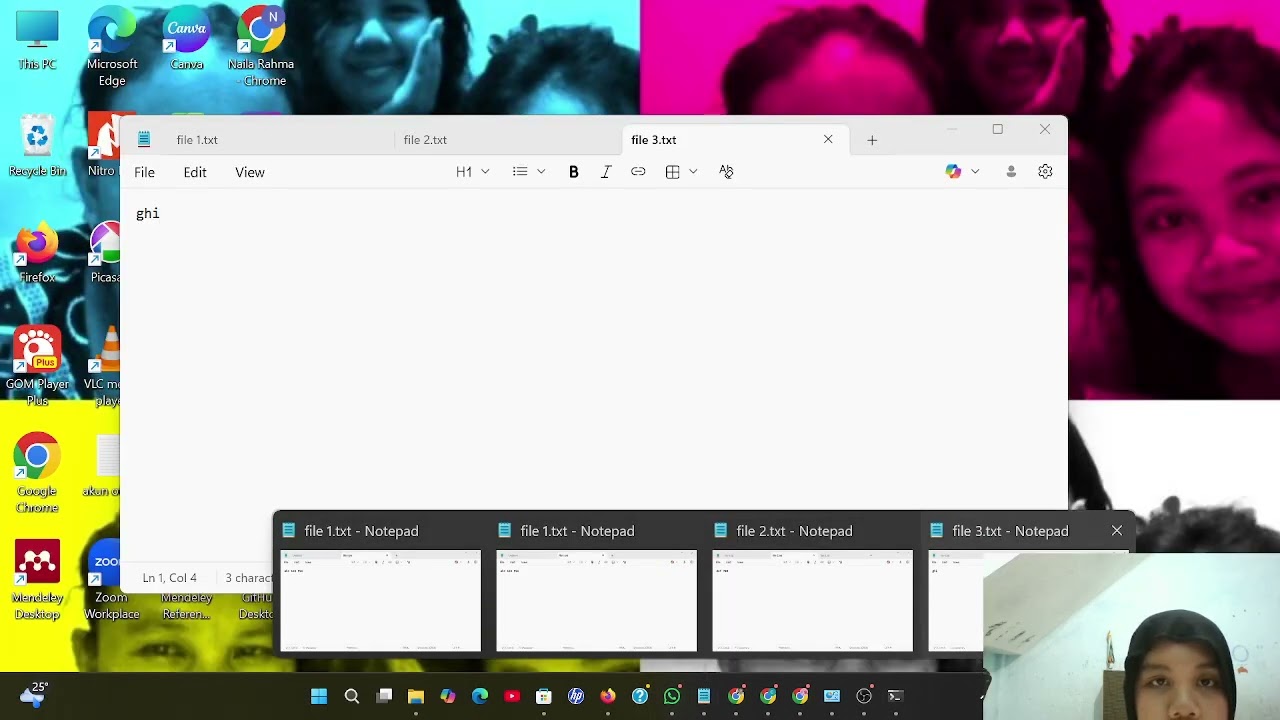Open the HP app on the taskbar
Image resolution: width=1280 pixels, height=720 pixels.
tap(576, 696)
